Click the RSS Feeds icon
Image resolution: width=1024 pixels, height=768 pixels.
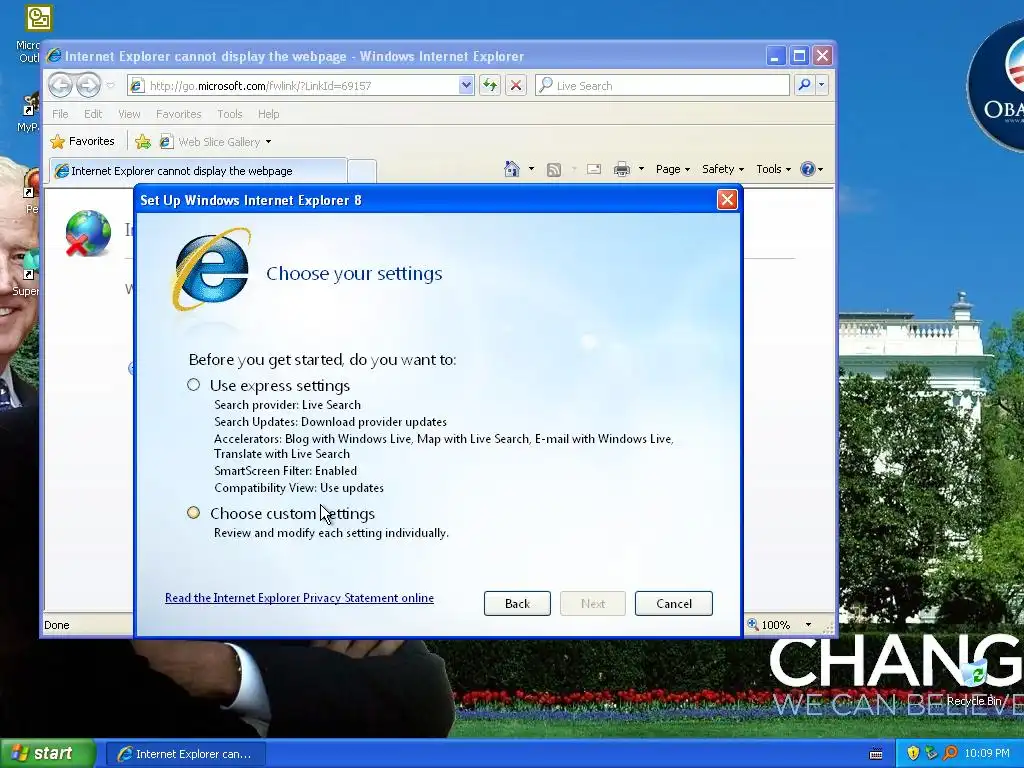coord(554,170)
